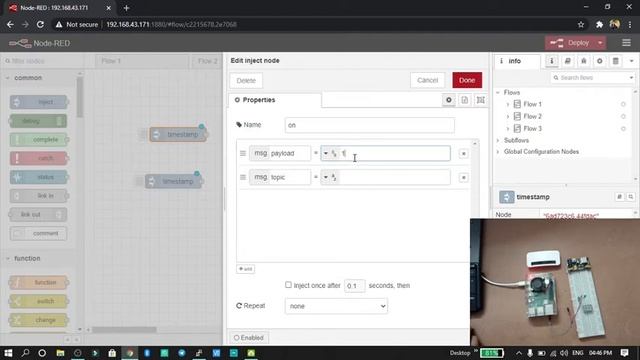Toggle the Flow 2 enabled circle indicator
The width and height of the screenshot is (640, 360).
point(623,117)
